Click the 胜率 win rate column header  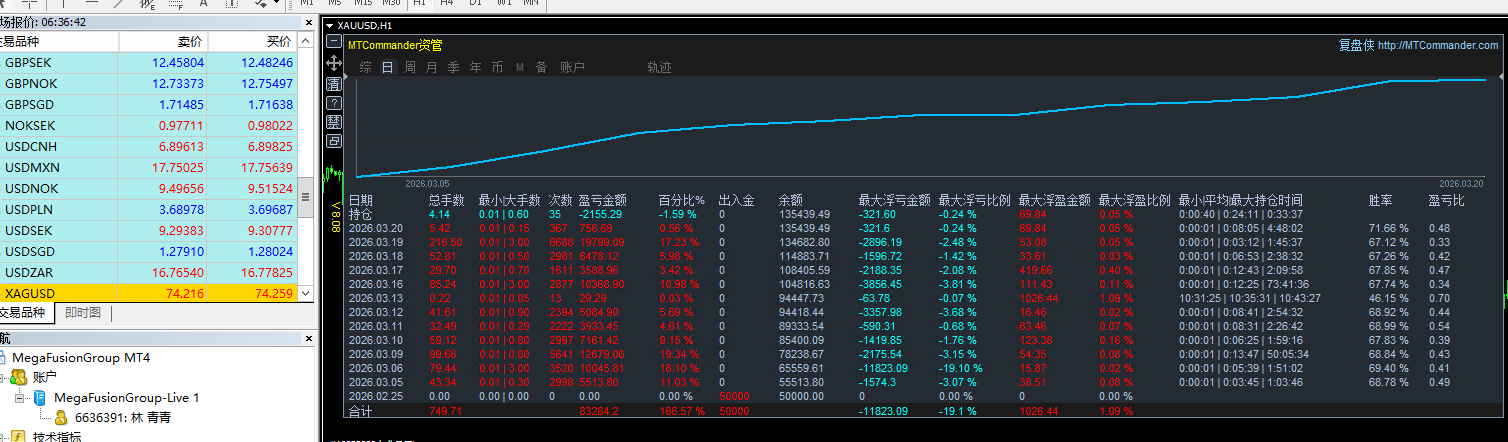coord(1381,200)
